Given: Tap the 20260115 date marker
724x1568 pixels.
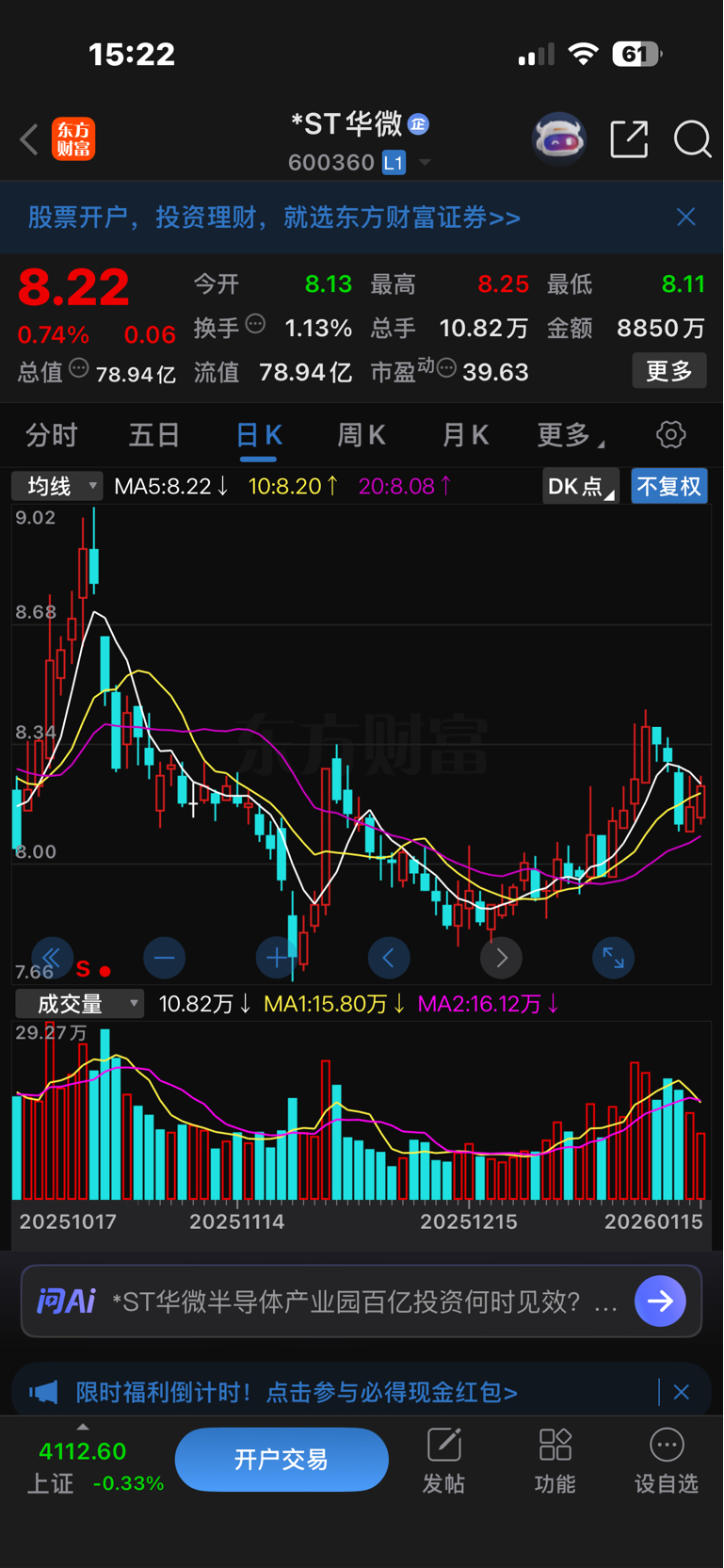Looking at the screenshot, I should click(x=653, y=1222).
